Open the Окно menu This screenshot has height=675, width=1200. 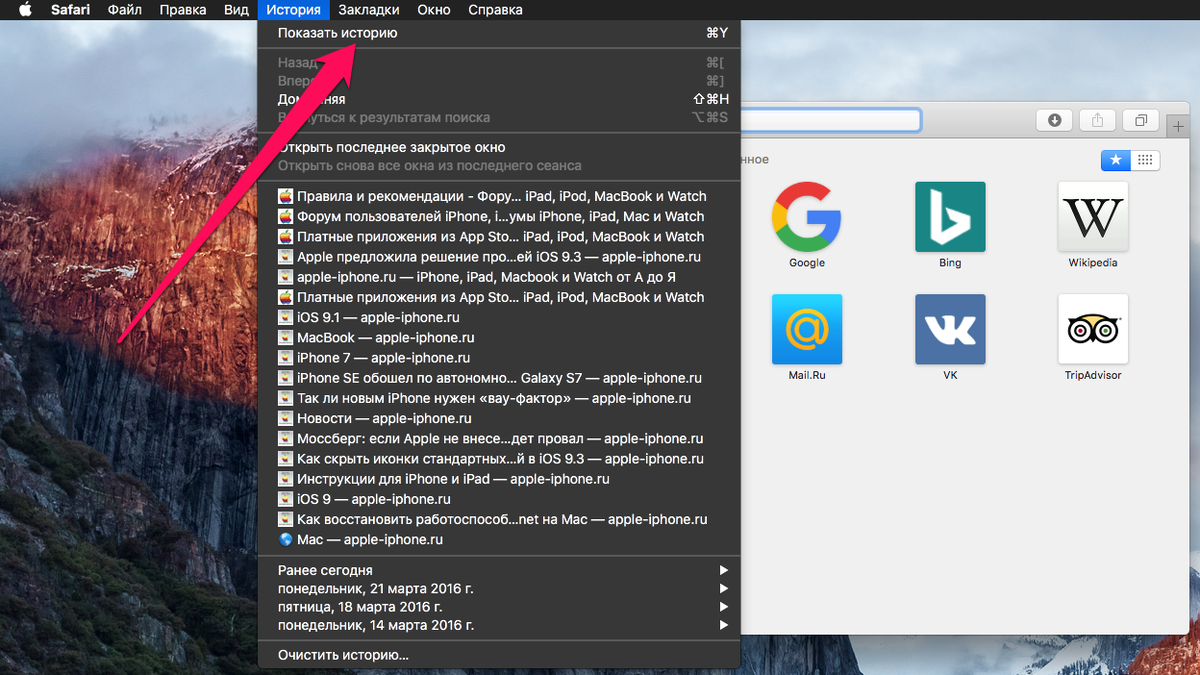(x=434, y=10)
